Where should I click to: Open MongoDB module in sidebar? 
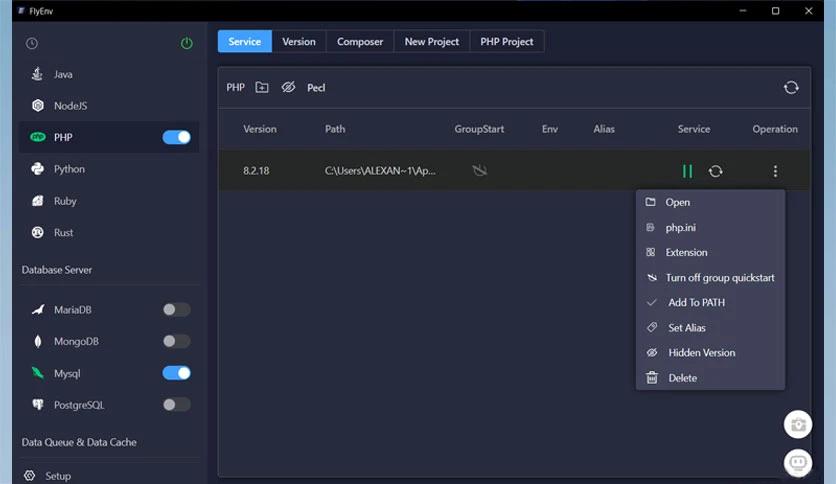pos(76,341)
